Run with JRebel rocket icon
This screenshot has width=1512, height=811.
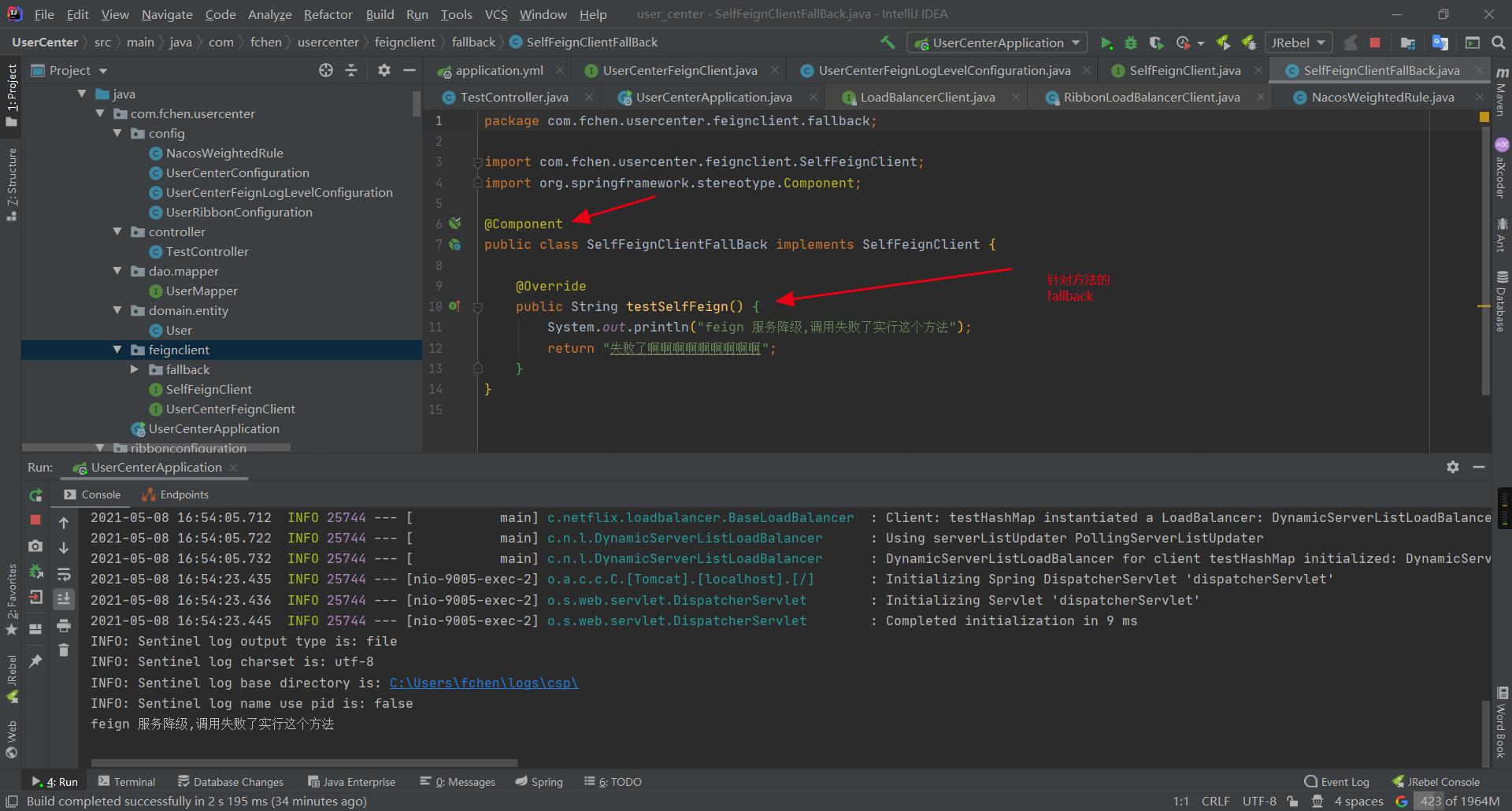1223,43
